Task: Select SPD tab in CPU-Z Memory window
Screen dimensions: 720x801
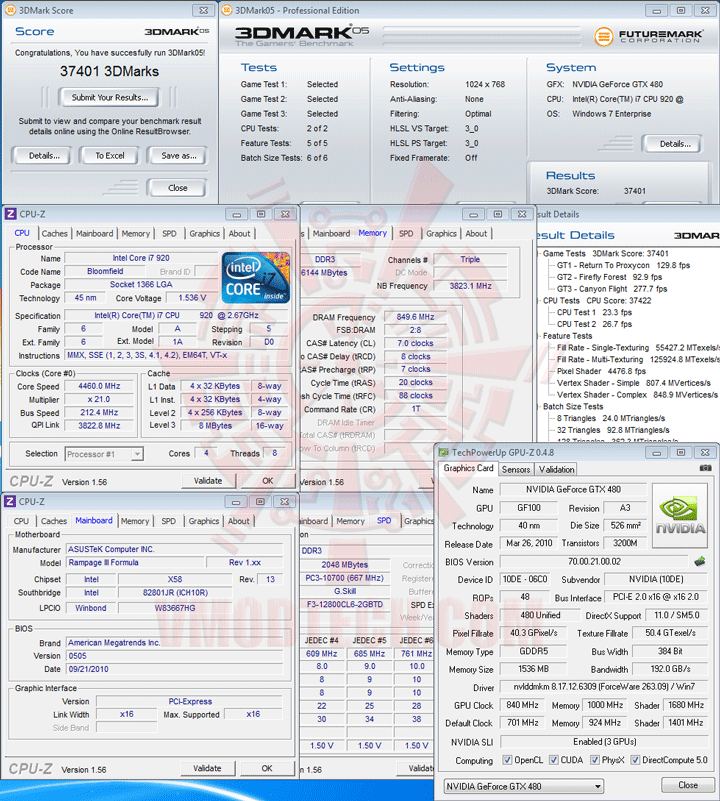Action: pos(406,233)
